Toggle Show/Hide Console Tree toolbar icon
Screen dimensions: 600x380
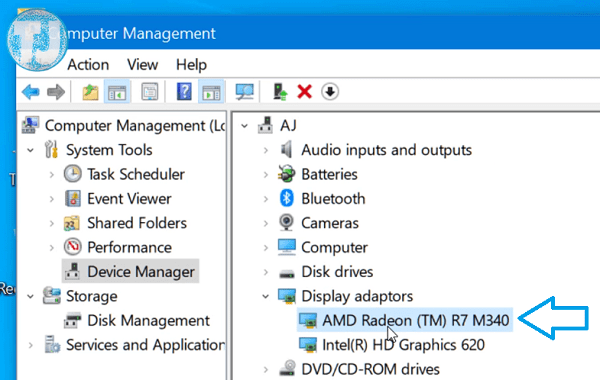pyautogui.click(x=117, y=92)
